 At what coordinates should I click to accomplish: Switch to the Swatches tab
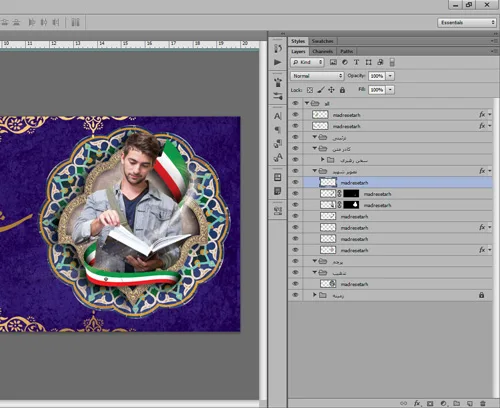[x=322, y=41]
